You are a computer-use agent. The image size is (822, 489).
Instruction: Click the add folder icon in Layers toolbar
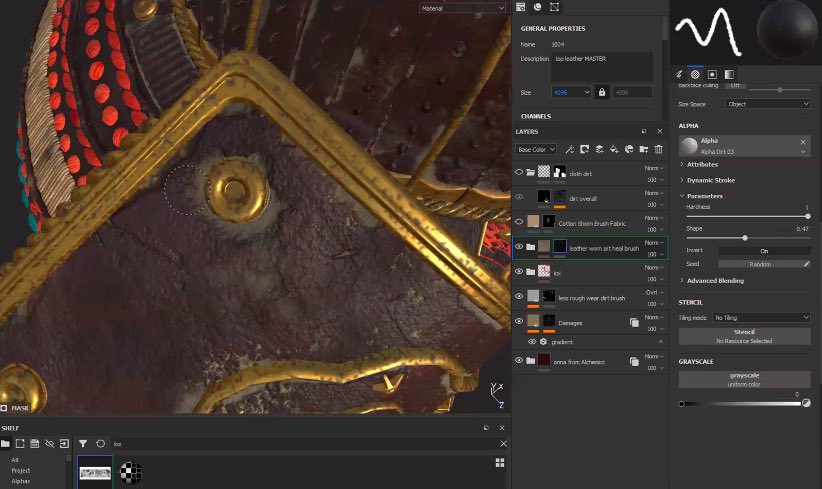click(644, 149)
